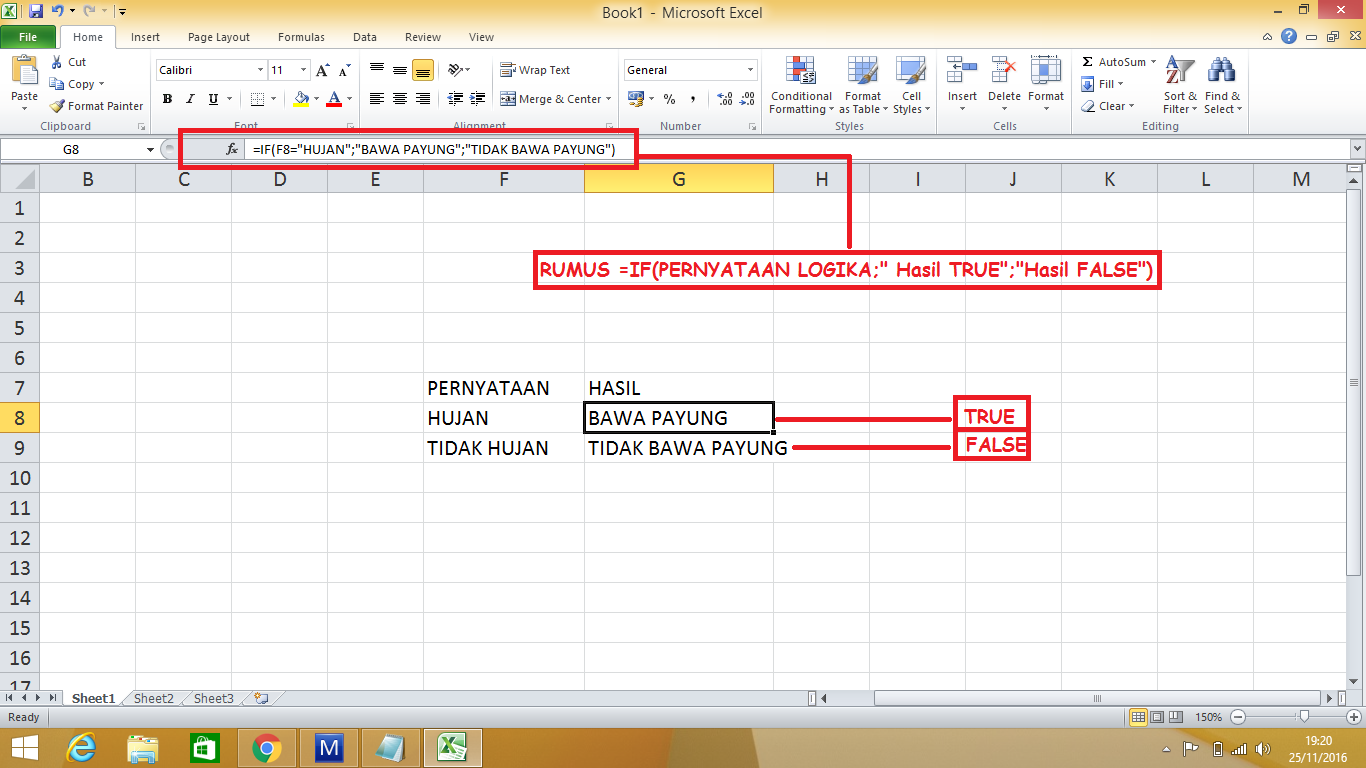Select cell F9 containing TIDAK HUJAN
The height and width of the screenshot is (768, 1366).
pos(504,448)
